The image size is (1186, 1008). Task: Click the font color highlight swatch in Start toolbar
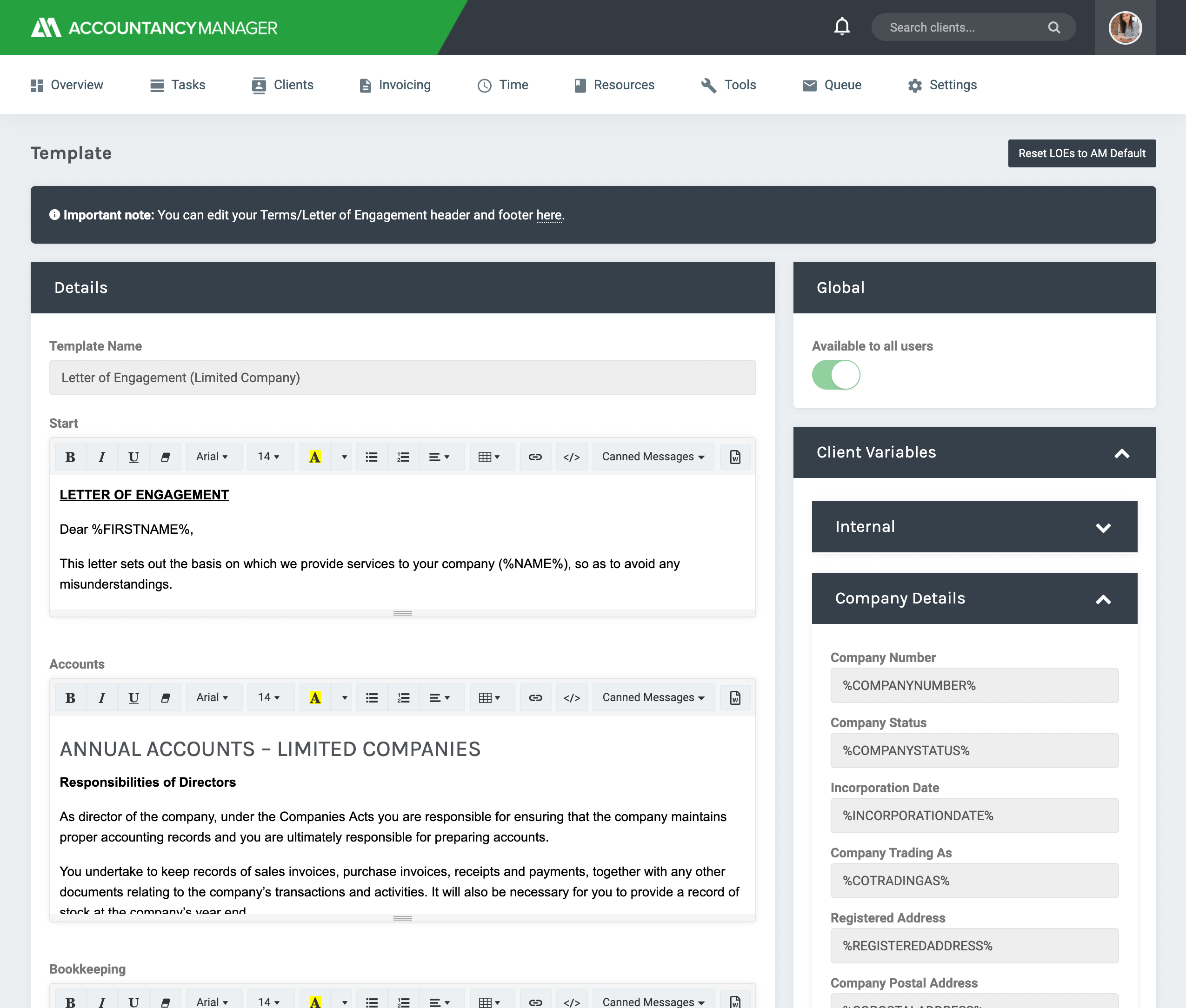(315, 456)
